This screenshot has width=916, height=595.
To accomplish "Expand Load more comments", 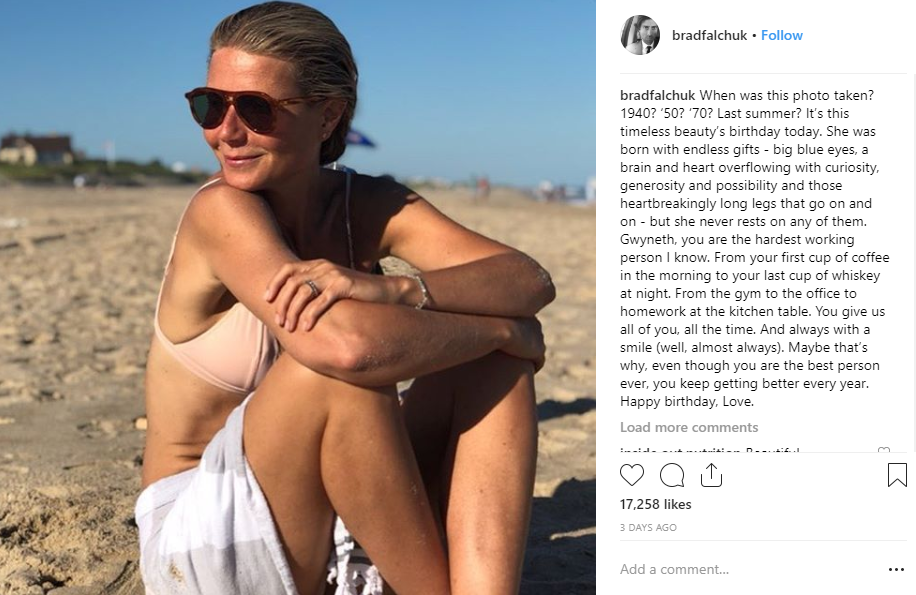I will 689,427.
